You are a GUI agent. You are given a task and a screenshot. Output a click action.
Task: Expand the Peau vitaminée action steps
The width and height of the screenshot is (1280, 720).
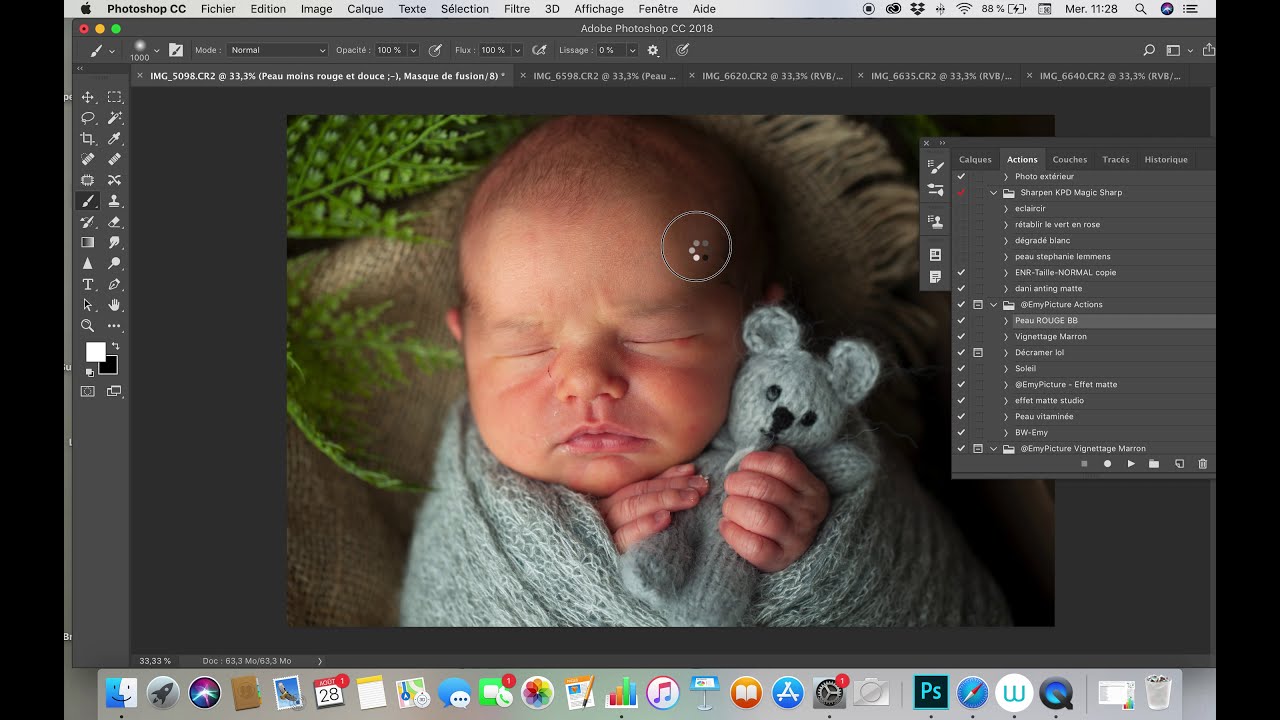[x=1006, y=416]
